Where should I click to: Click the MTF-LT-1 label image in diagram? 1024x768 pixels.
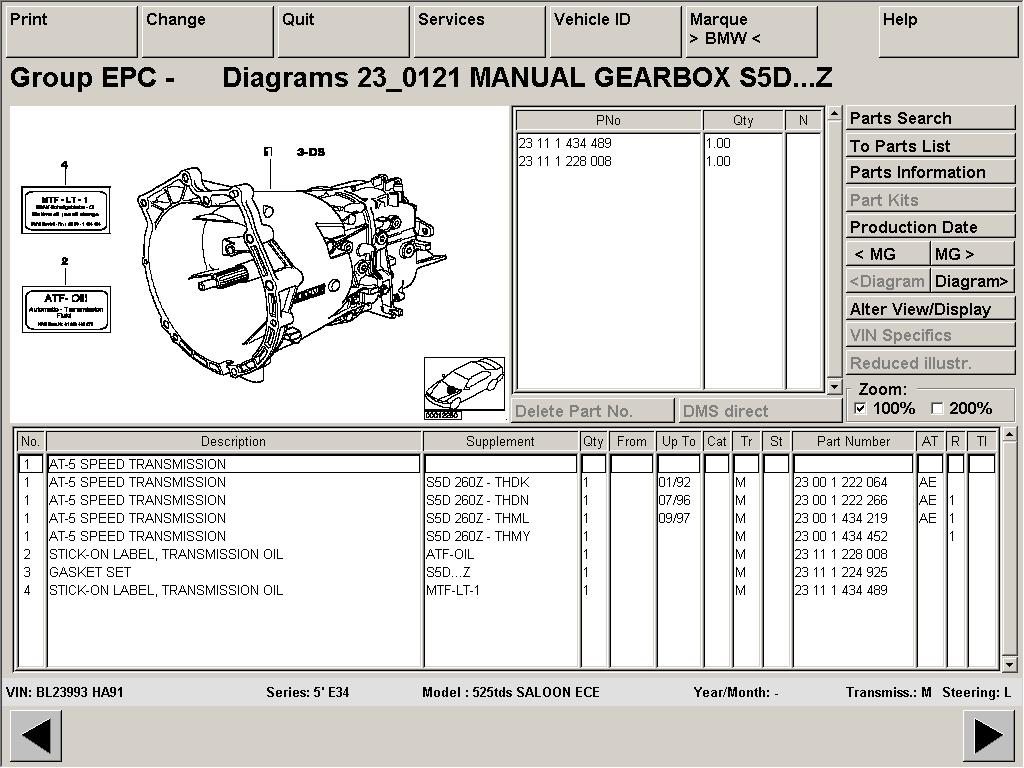[66, 210]
